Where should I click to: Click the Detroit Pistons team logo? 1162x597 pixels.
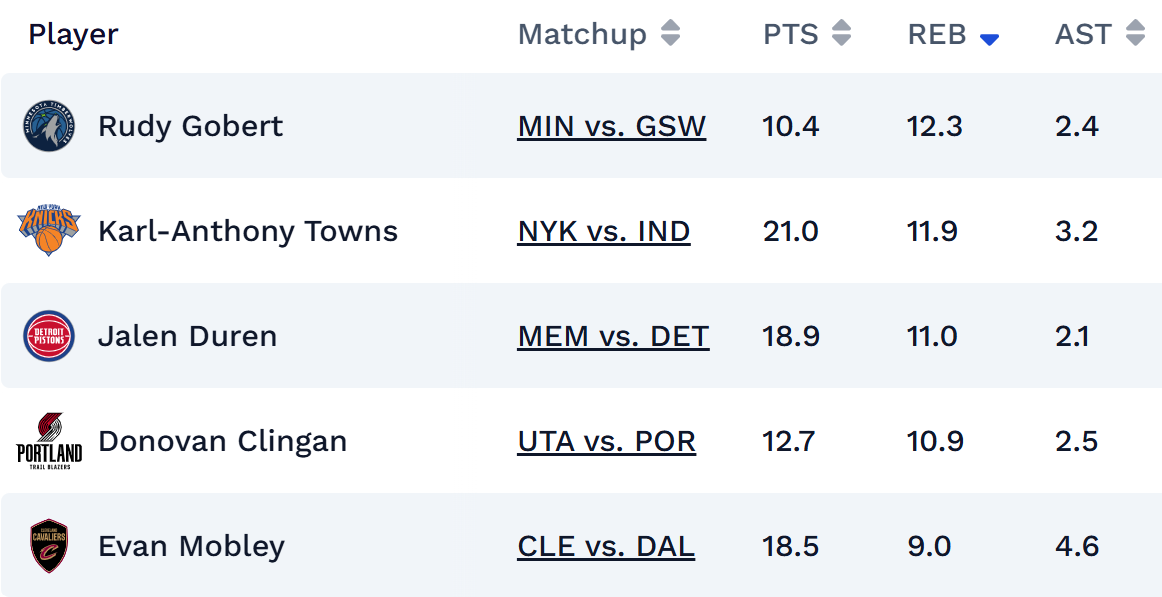[49, 336]
